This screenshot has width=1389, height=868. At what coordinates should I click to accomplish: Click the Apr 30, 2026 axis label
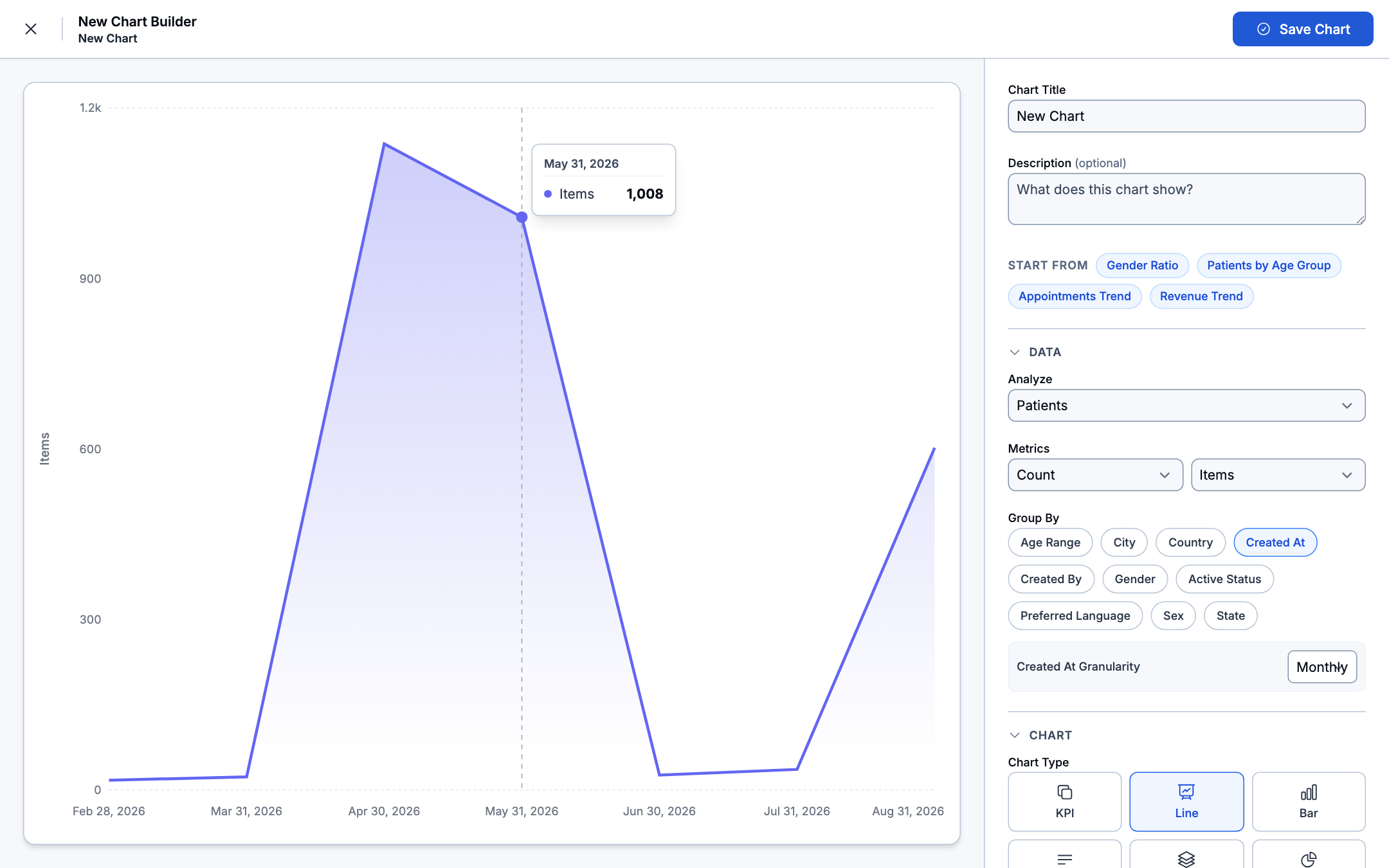(384, 811)
